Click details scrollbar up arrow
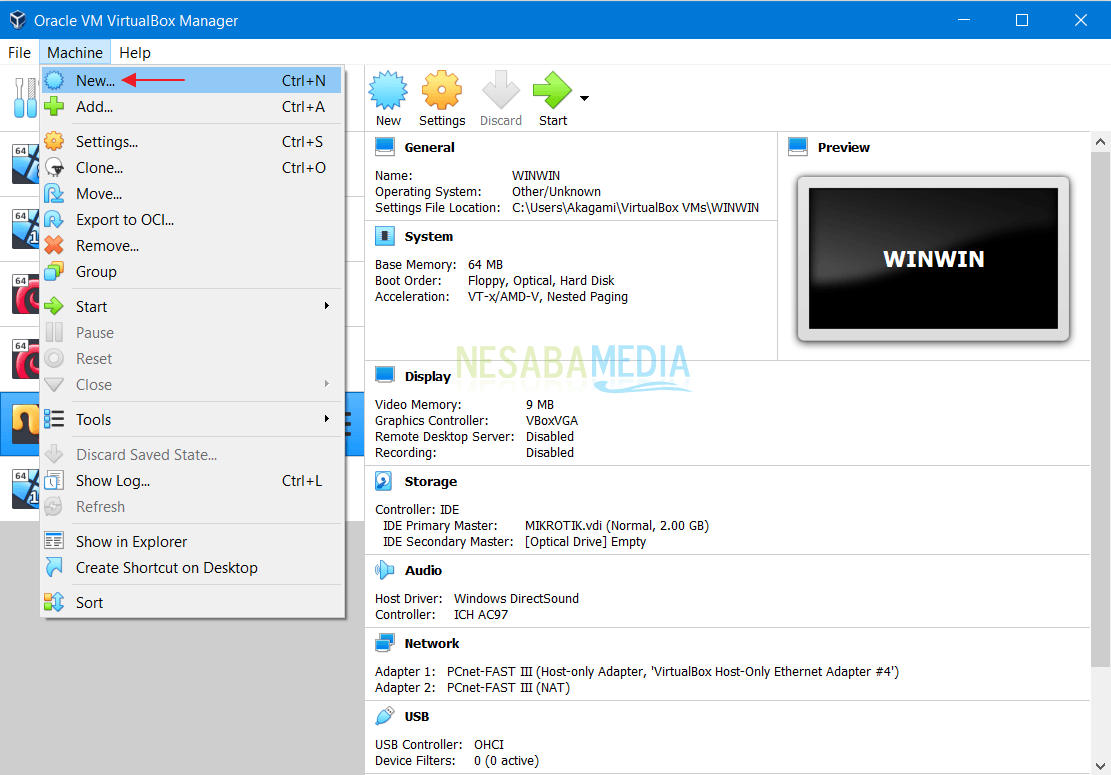 [x=1100, y=142]
